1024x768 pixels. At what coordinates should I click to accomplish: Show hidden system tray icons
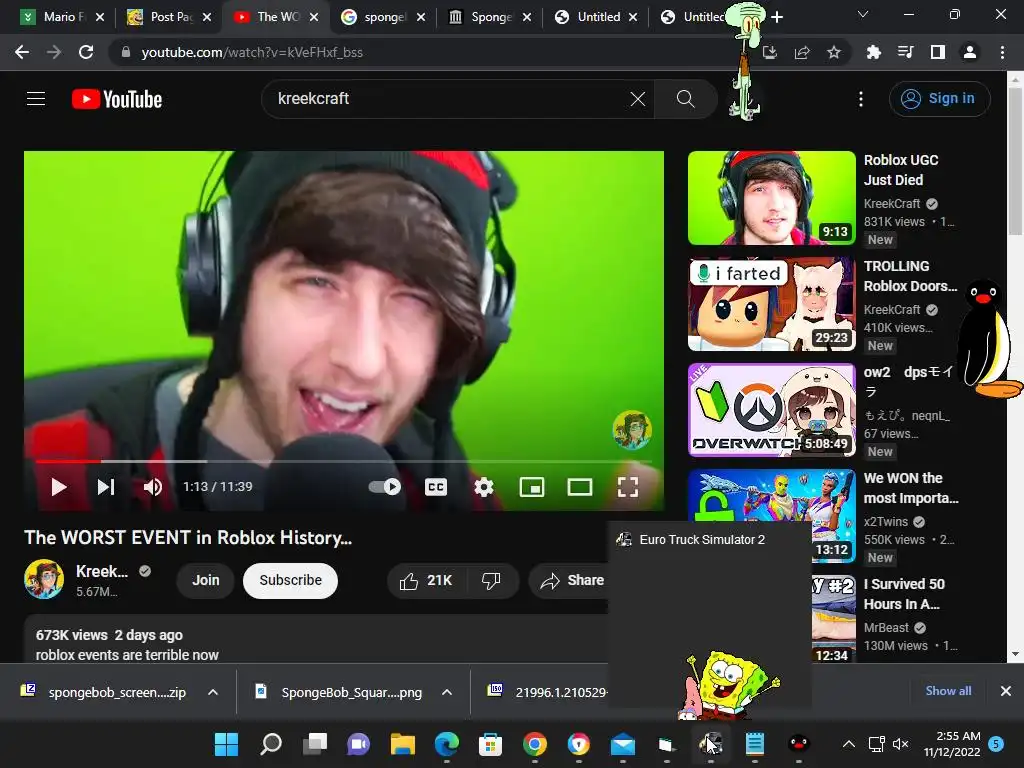[848, 743]
